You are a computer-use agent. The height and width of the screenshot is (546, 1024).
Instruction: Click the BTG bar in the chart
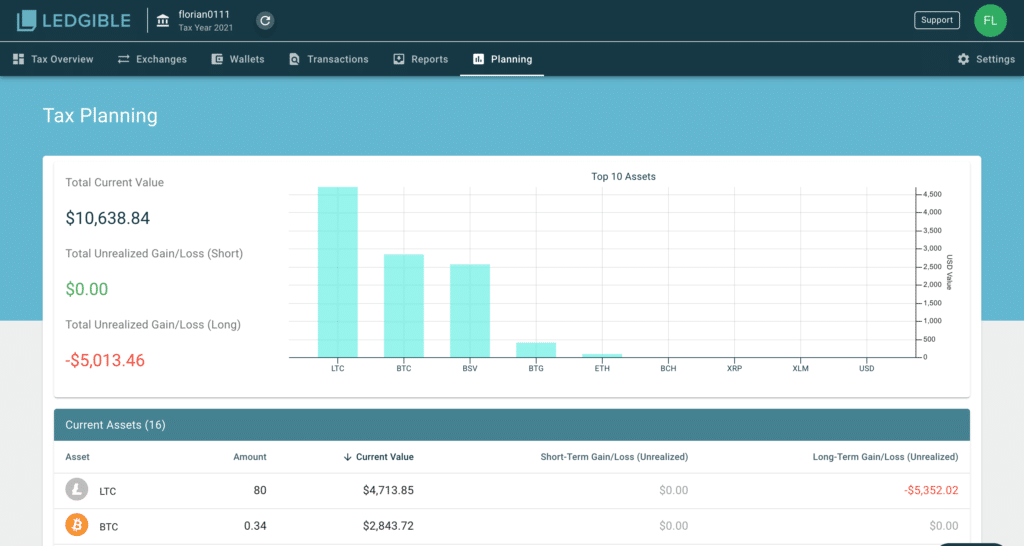(536, 350)
